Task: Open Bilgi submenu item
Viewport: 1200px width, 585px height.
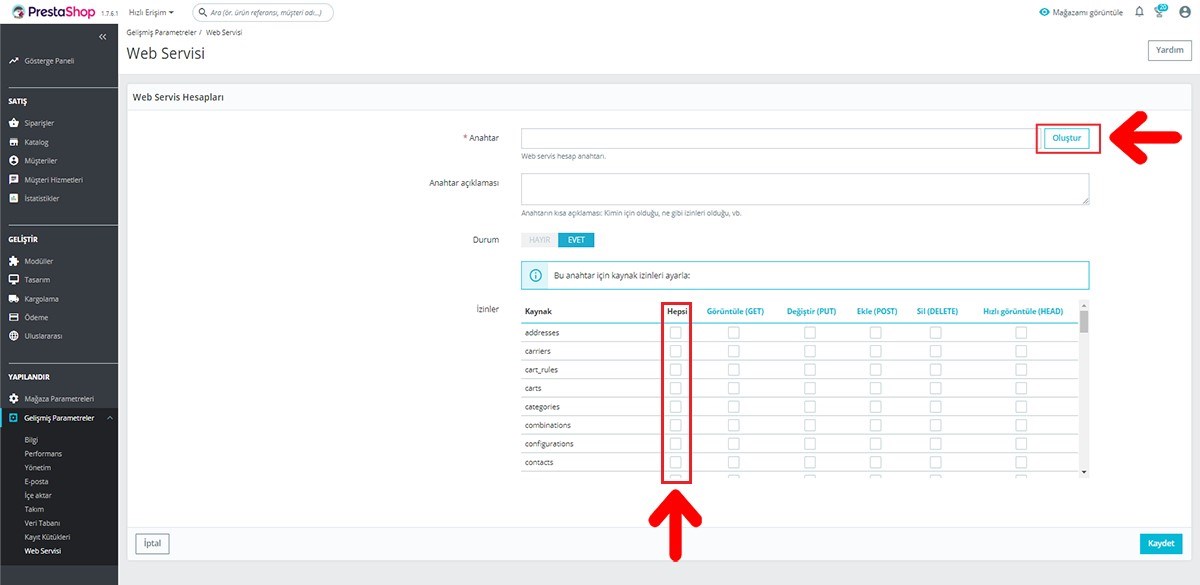Action: [x=31, y=439]
